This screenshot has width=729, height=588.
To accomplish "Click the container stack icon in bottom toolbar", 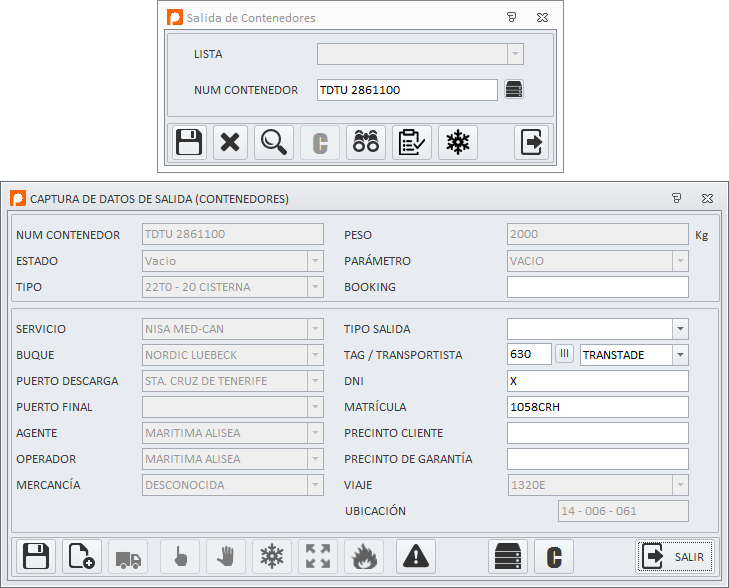I will pos(507,556).
